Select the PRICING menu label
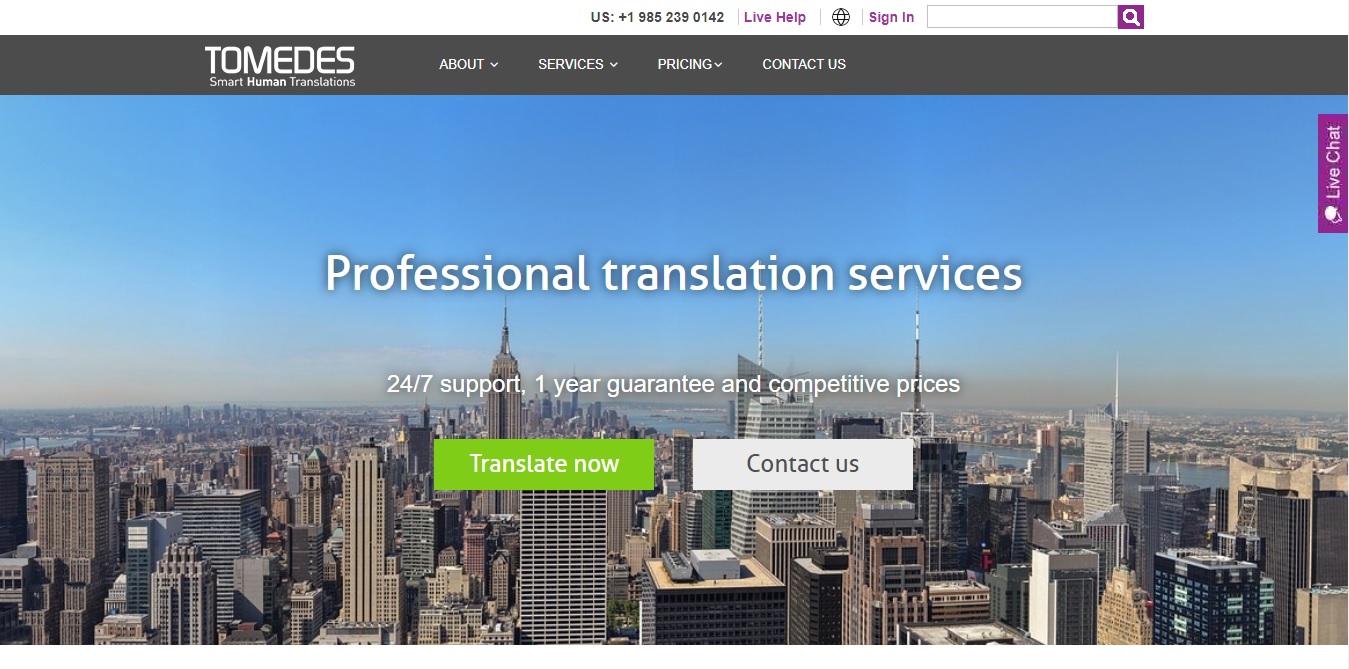The image size is (1349, 669). tap(684, 64)
